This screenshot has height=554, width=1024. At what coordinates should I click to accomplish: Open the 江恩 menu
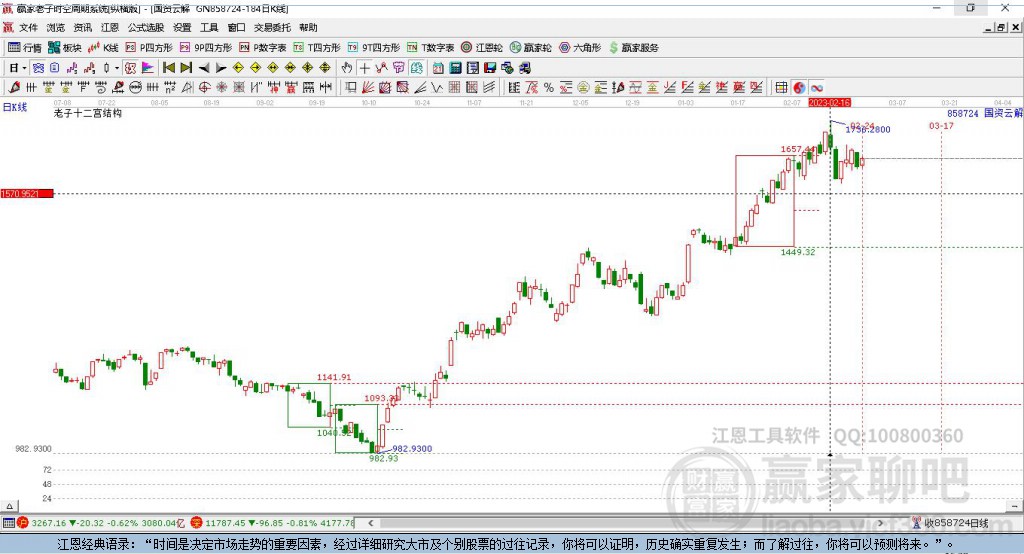tap(109, 28)
